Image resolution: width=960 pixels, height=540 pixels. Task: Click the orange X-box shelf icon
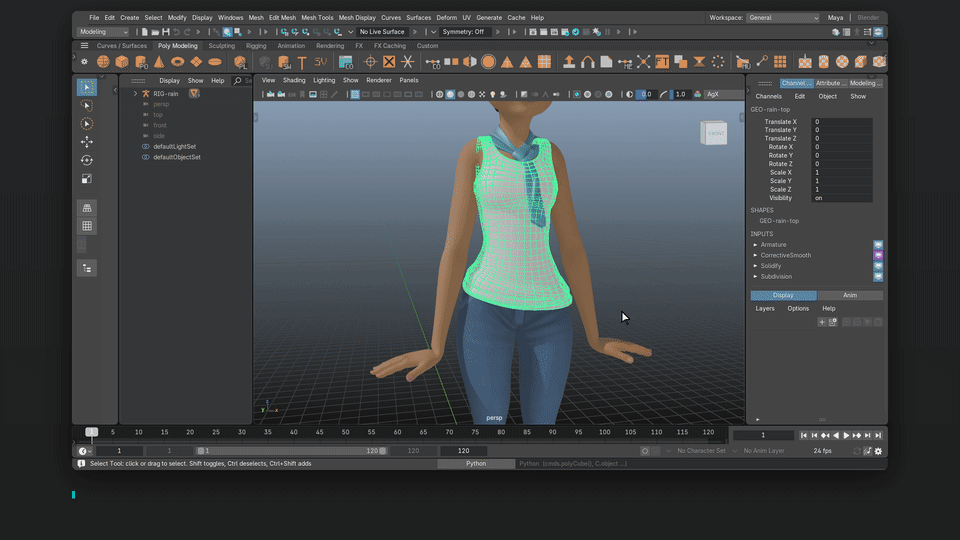coord(389,62)
